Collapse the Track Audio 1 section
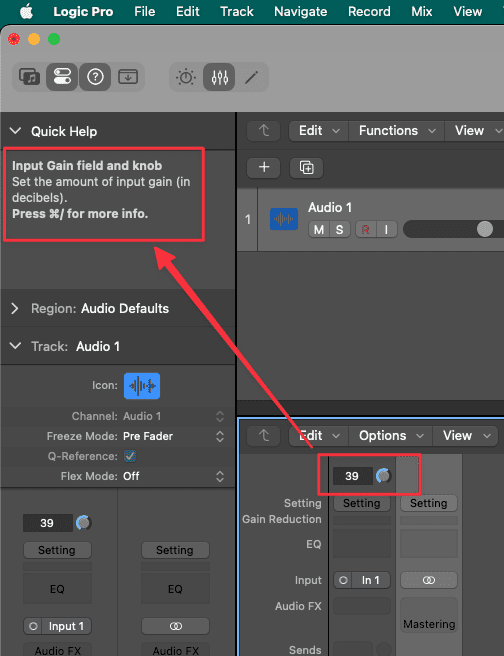 15,346
